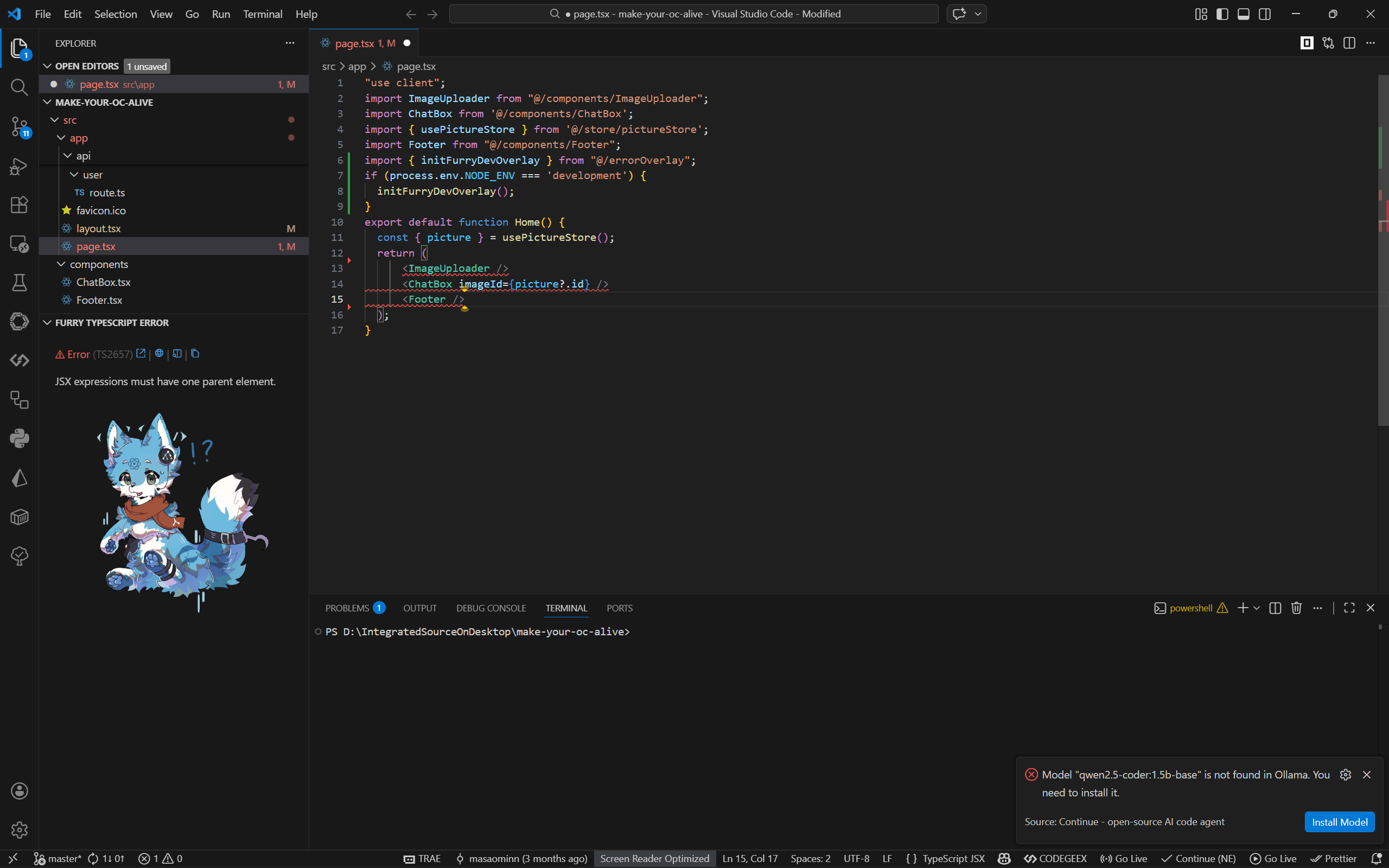The width and height of the screenshot is (1389, 868).
Task: Toggle primary side bar layout button
Action: [1222, 14]
